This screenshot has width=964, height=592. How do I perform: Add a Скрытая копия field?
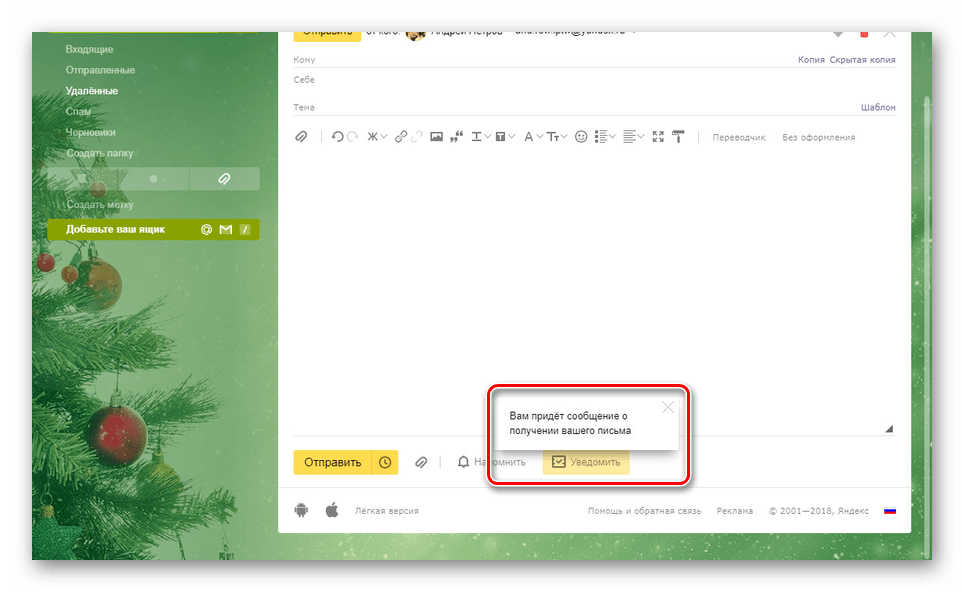[862, 60]
